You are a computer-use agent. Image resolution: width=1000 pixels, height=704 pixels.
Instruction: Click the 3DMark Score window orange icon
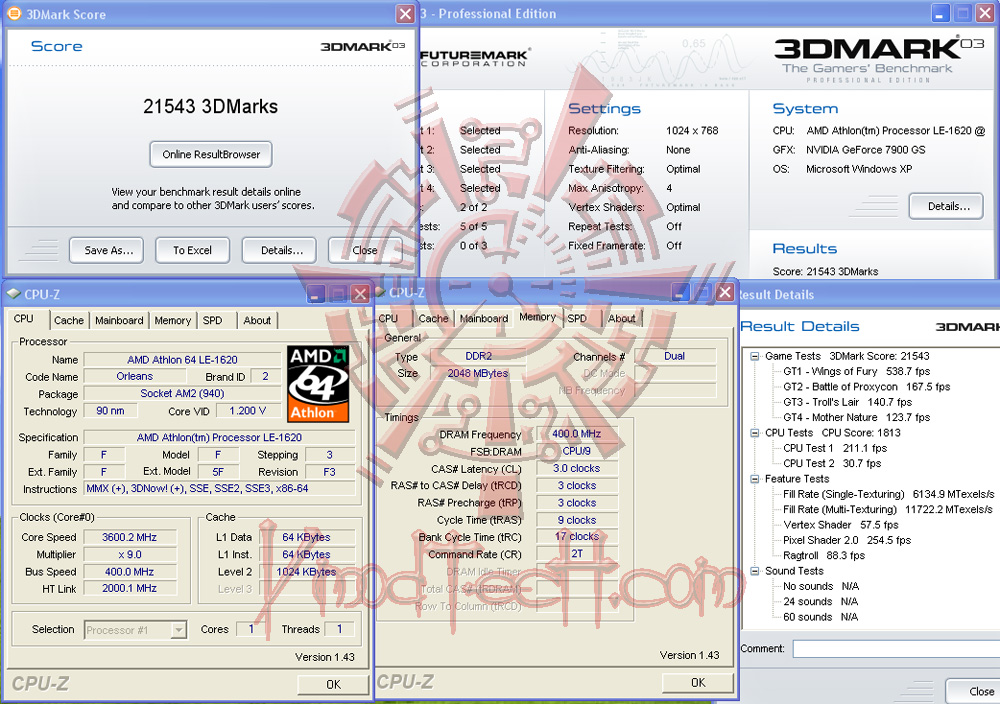(x=13, y=13)
